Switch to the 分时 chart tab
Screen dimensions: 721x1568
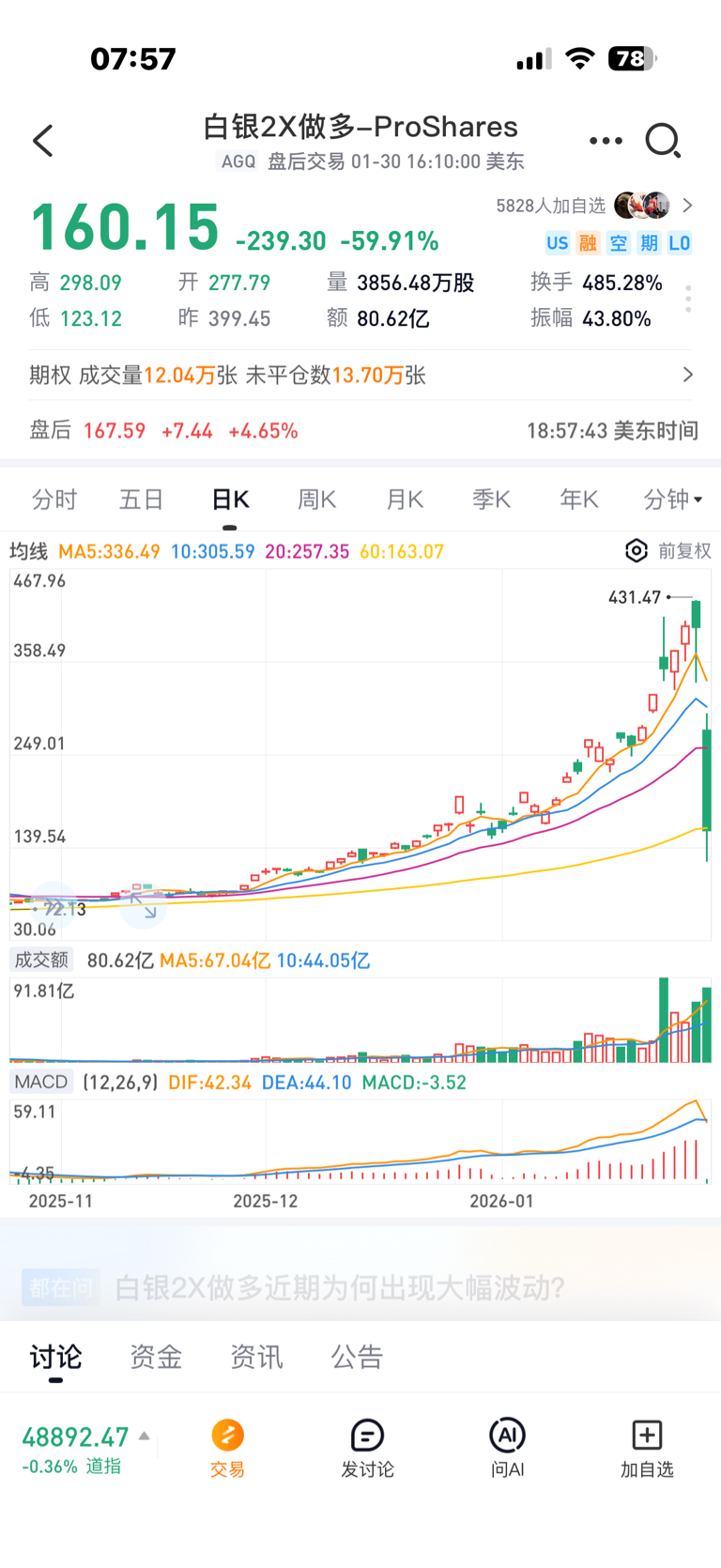coord(54,500)
